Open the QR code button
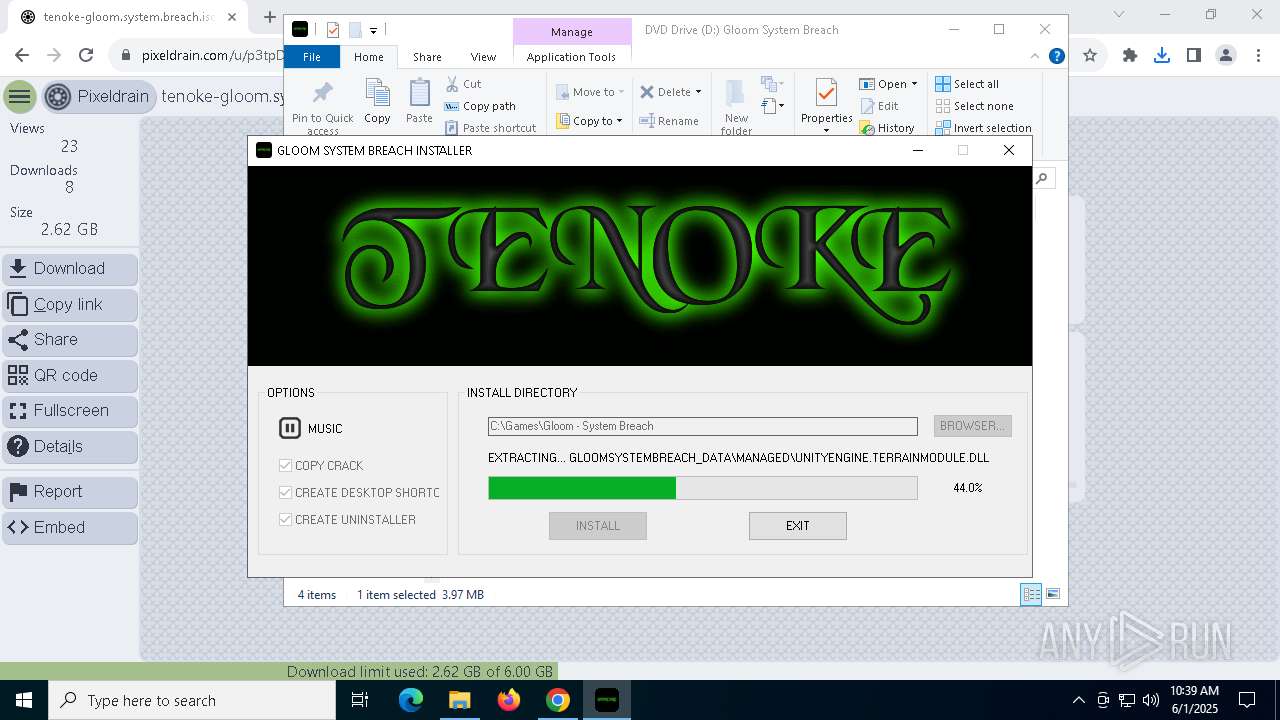This screenshot has height=720, width=1280. coord(70,376)
